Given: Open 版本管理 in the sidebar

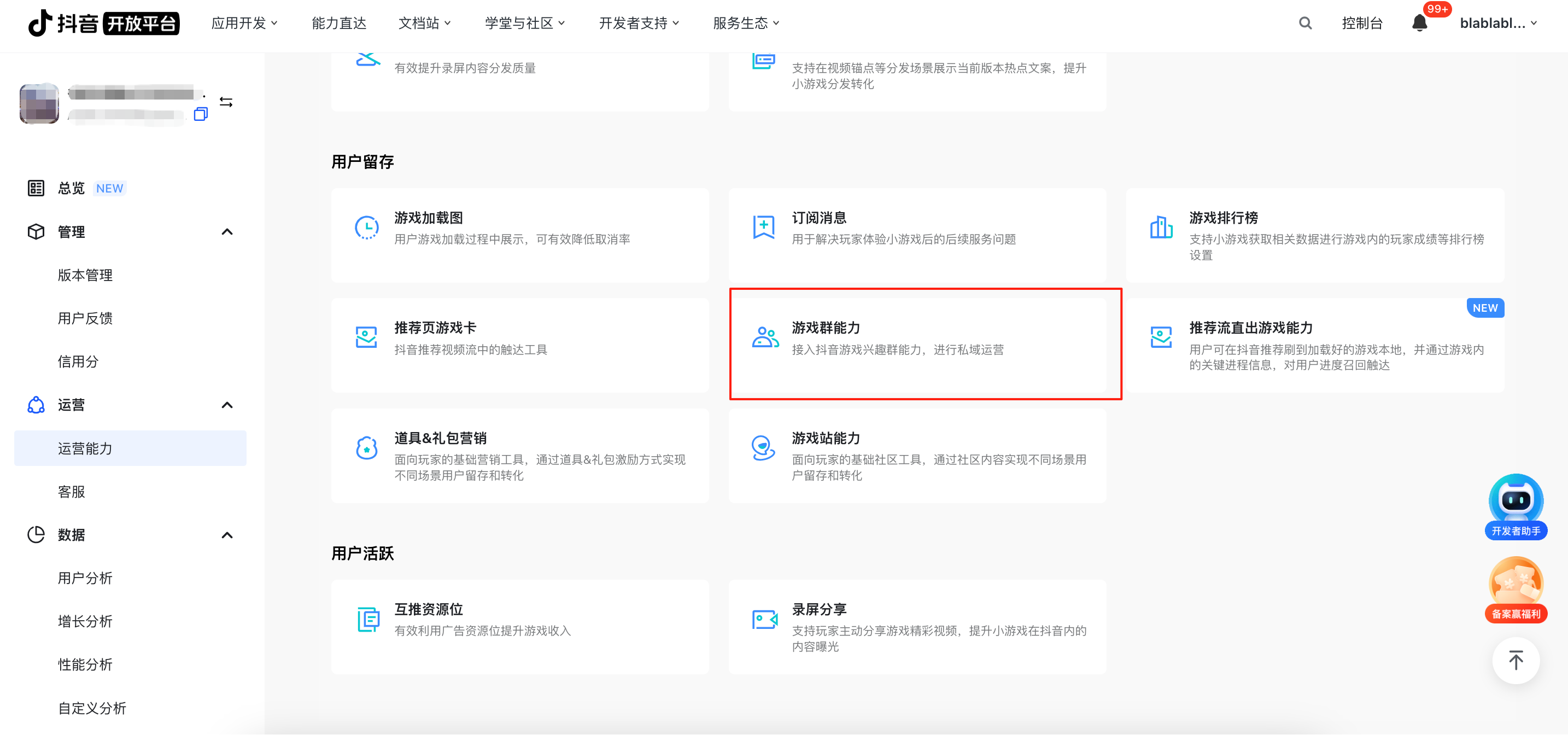Looking at the screenshot, I should click(x=85, y=275).
